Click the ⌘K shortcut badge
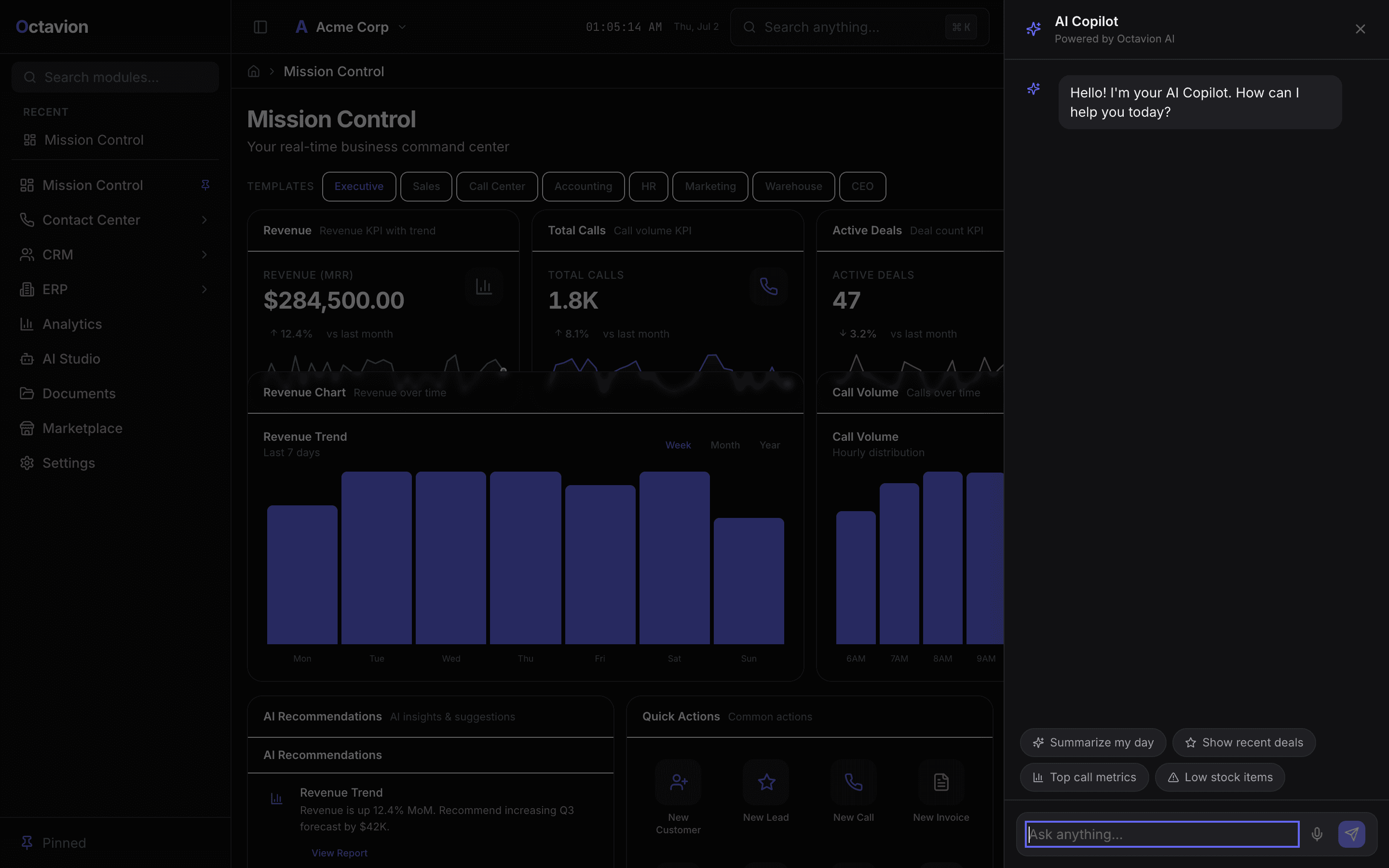This screenshot has width=1389, height=868. click(961, 27)
